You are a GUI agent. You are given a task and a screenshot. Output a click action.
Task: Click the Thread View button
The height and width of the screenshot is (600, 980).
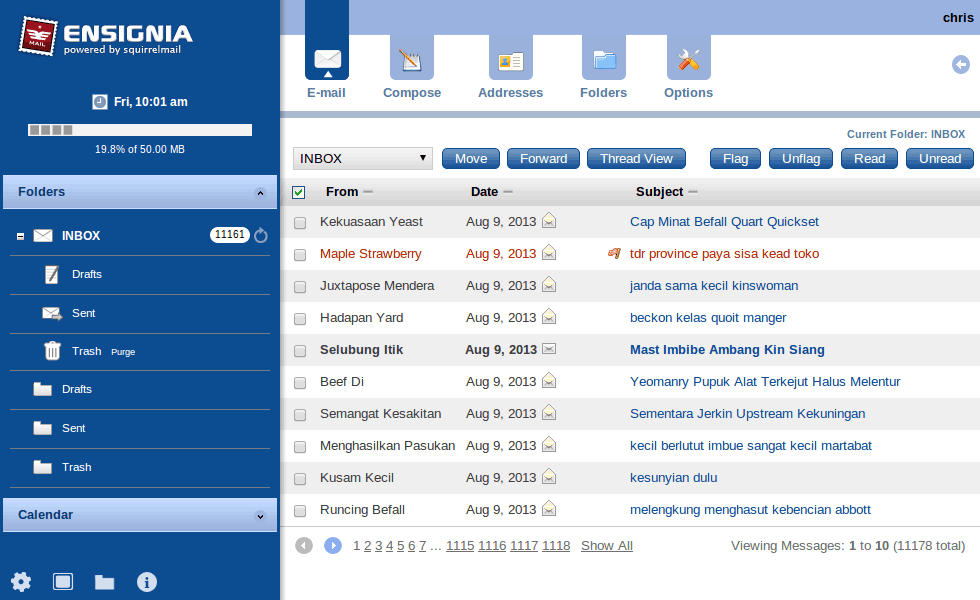coord(636,158)
